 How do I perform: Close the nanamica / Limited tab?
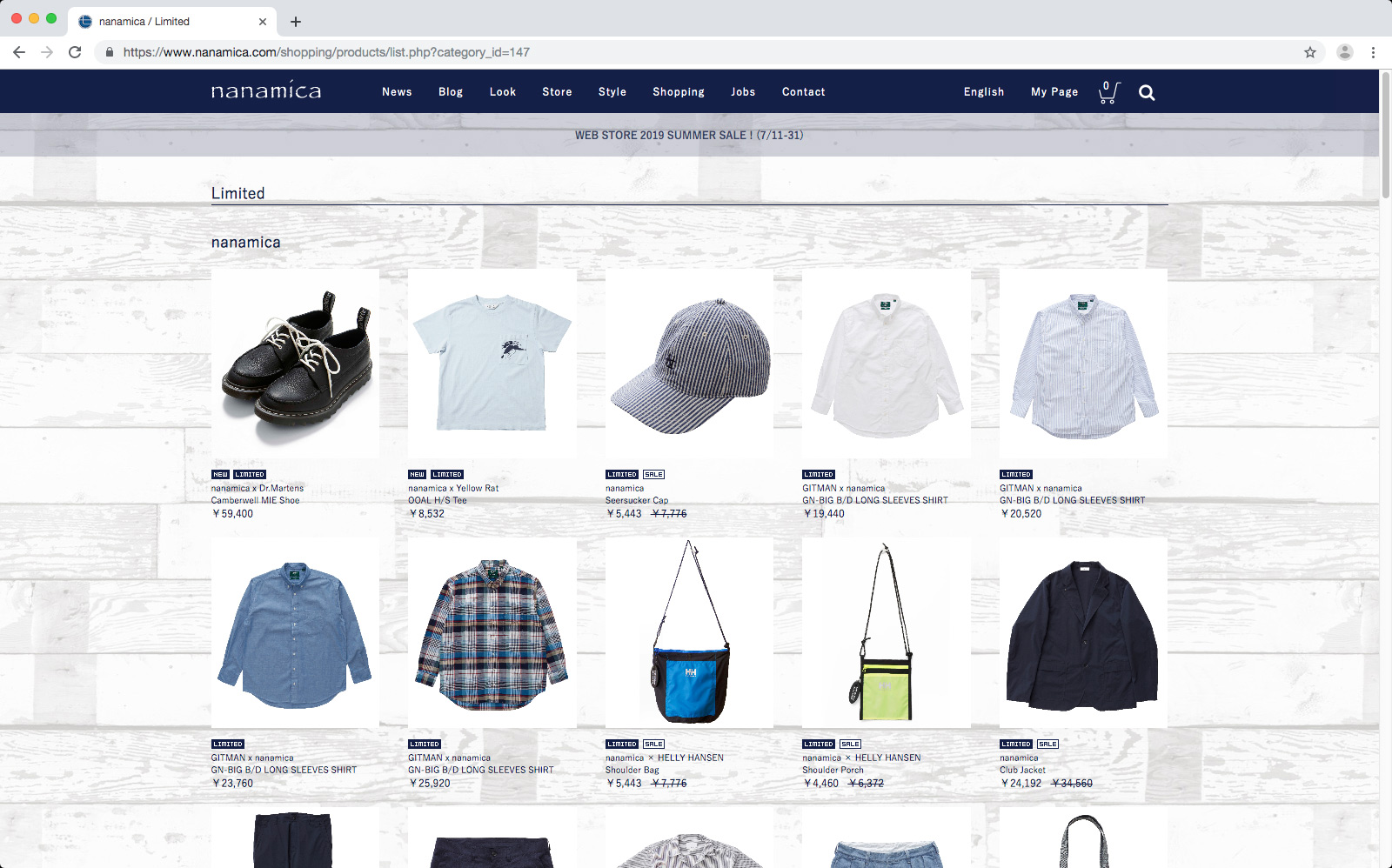click(263, 22)
